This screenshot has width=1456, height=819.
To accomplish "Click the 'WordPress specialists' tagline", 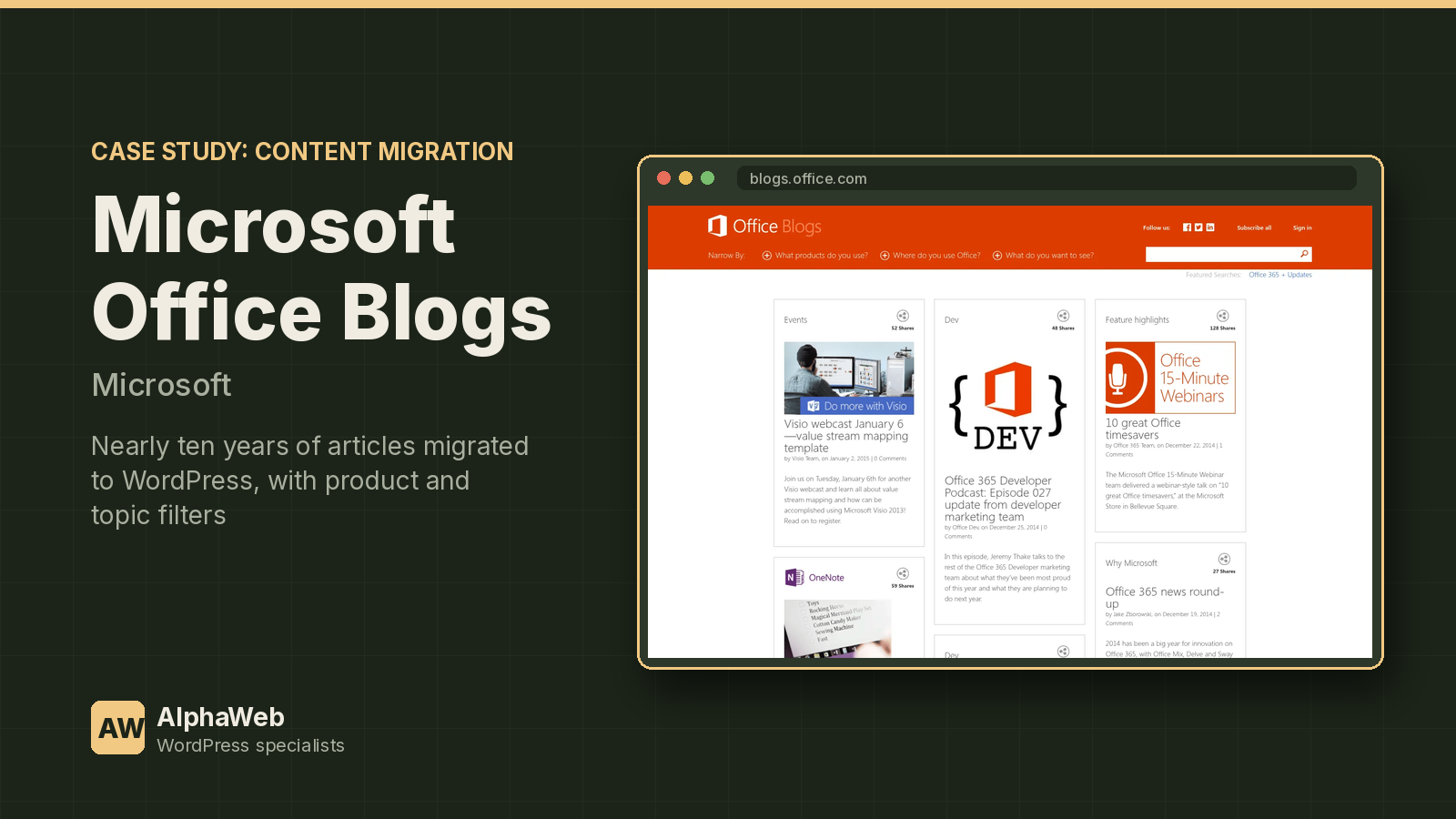I will point(250,745).
